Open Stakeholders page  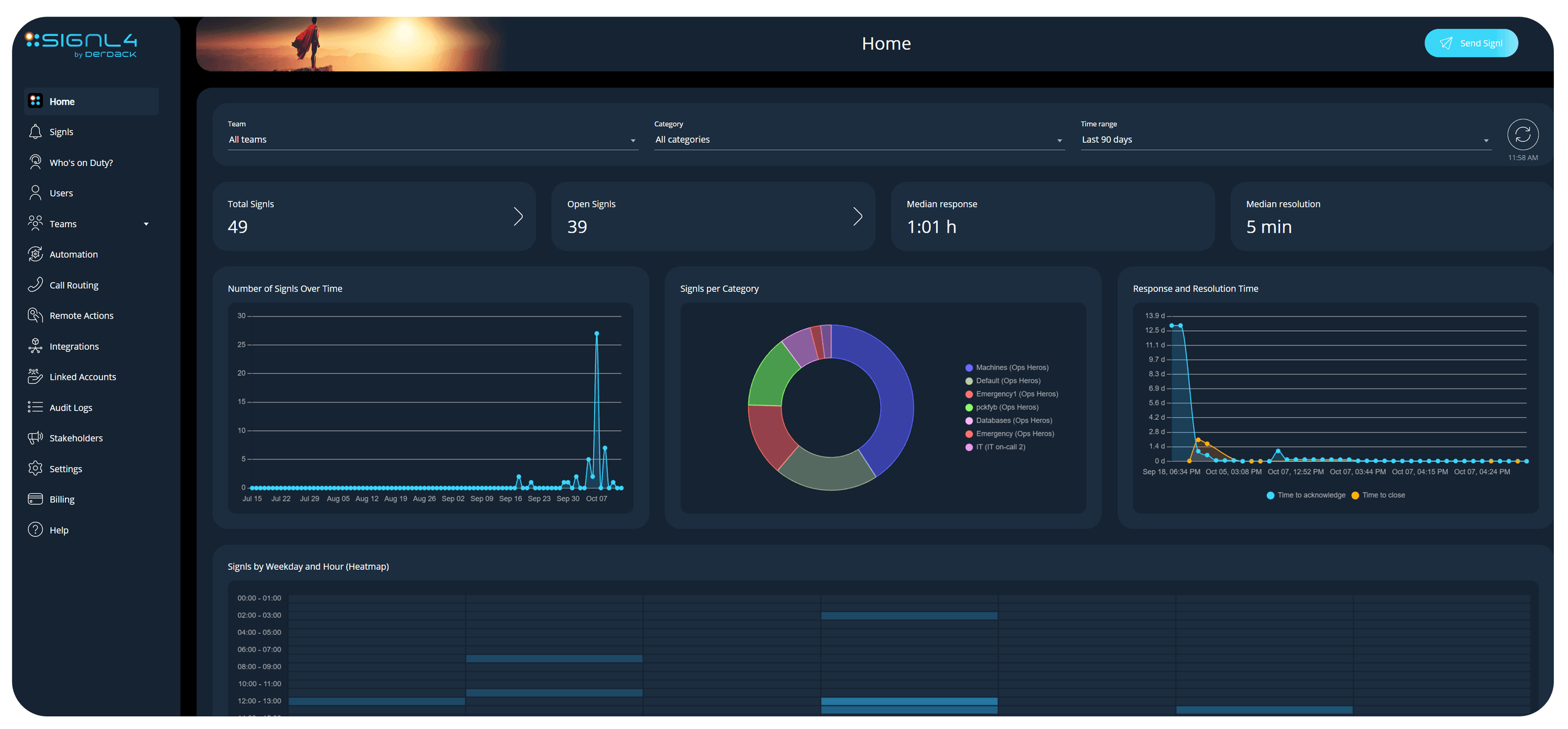coord(91,438)
